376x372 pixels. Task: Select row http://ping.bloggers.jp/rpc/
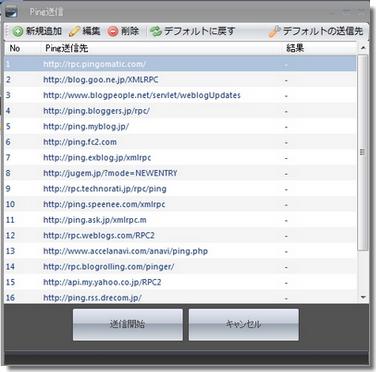tap(180, 111)
